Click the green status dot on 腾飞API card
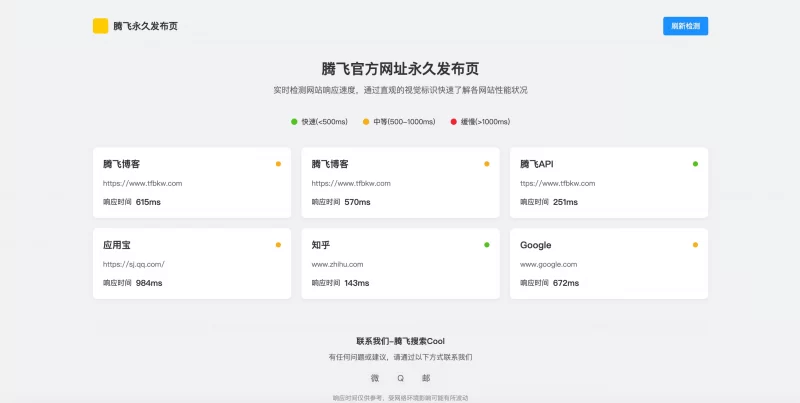Image resolution: width=800 pixels, height=403 pixels. pyautogui.click(x=695, y=164)
